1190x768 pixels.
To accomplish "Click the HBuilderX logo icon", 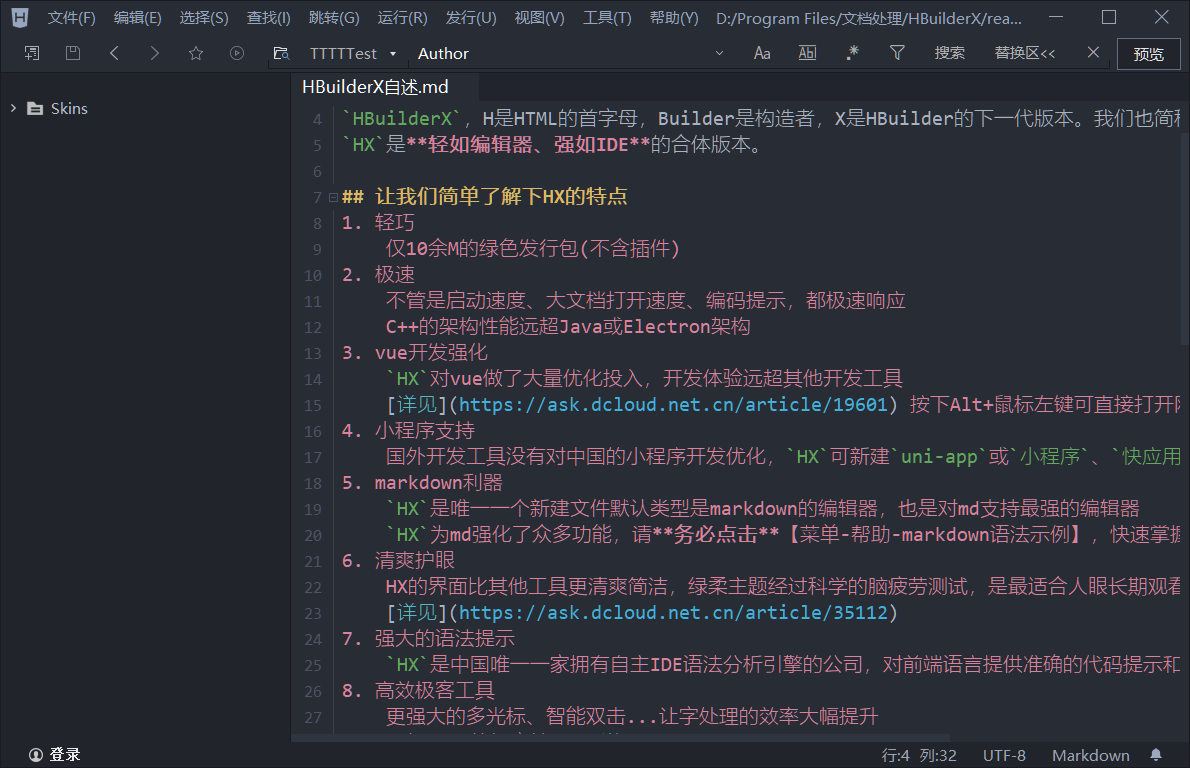I will 20,17.
